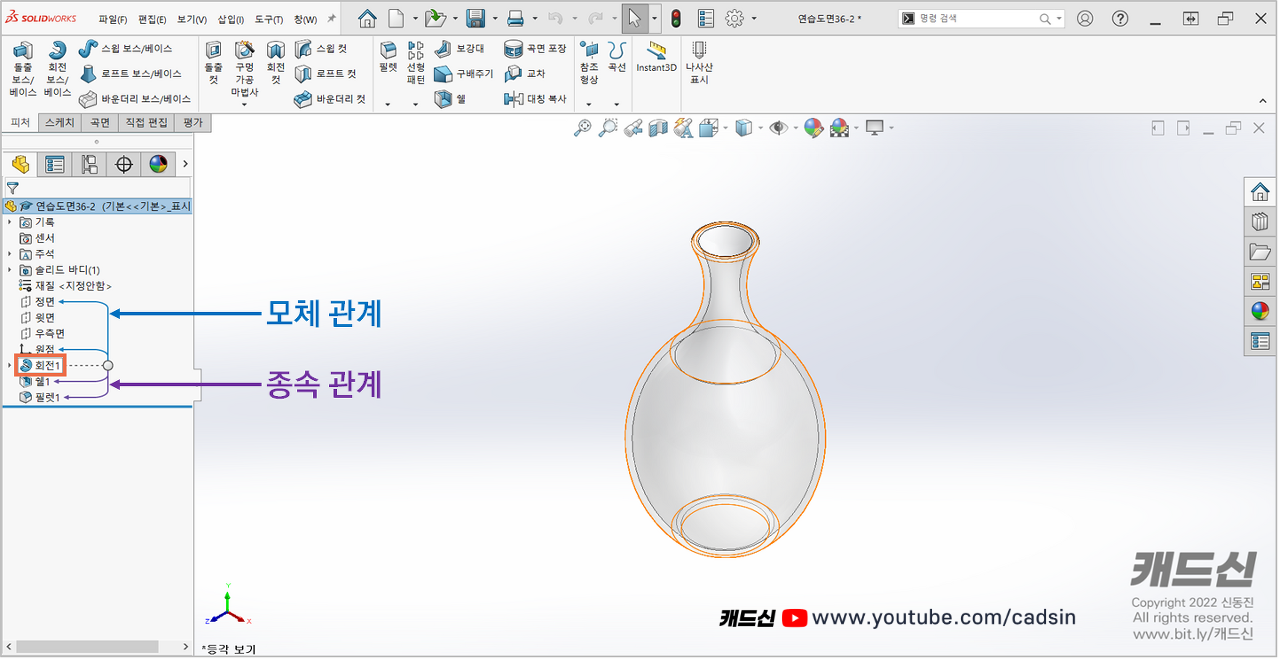
Task: Expand the 기록 history folder
Action: (x=10, y=222)
